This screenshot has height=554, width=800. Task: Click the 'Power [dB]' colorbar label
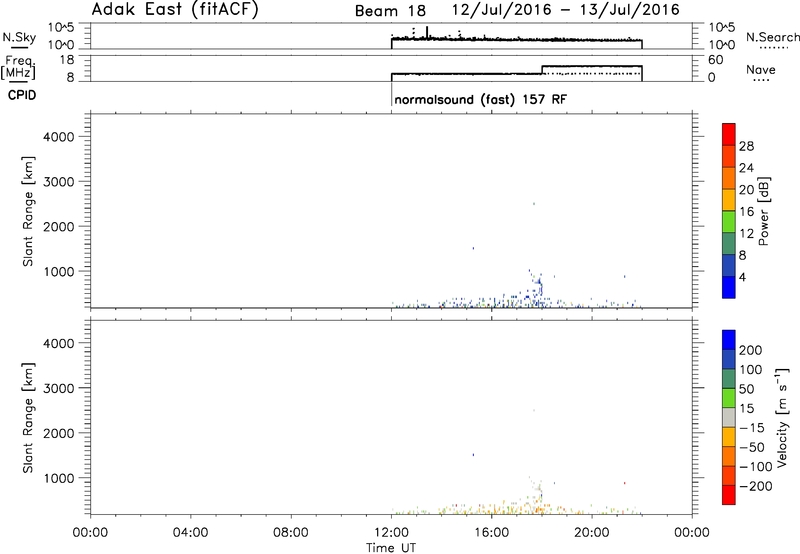click(x=763, y=211)
